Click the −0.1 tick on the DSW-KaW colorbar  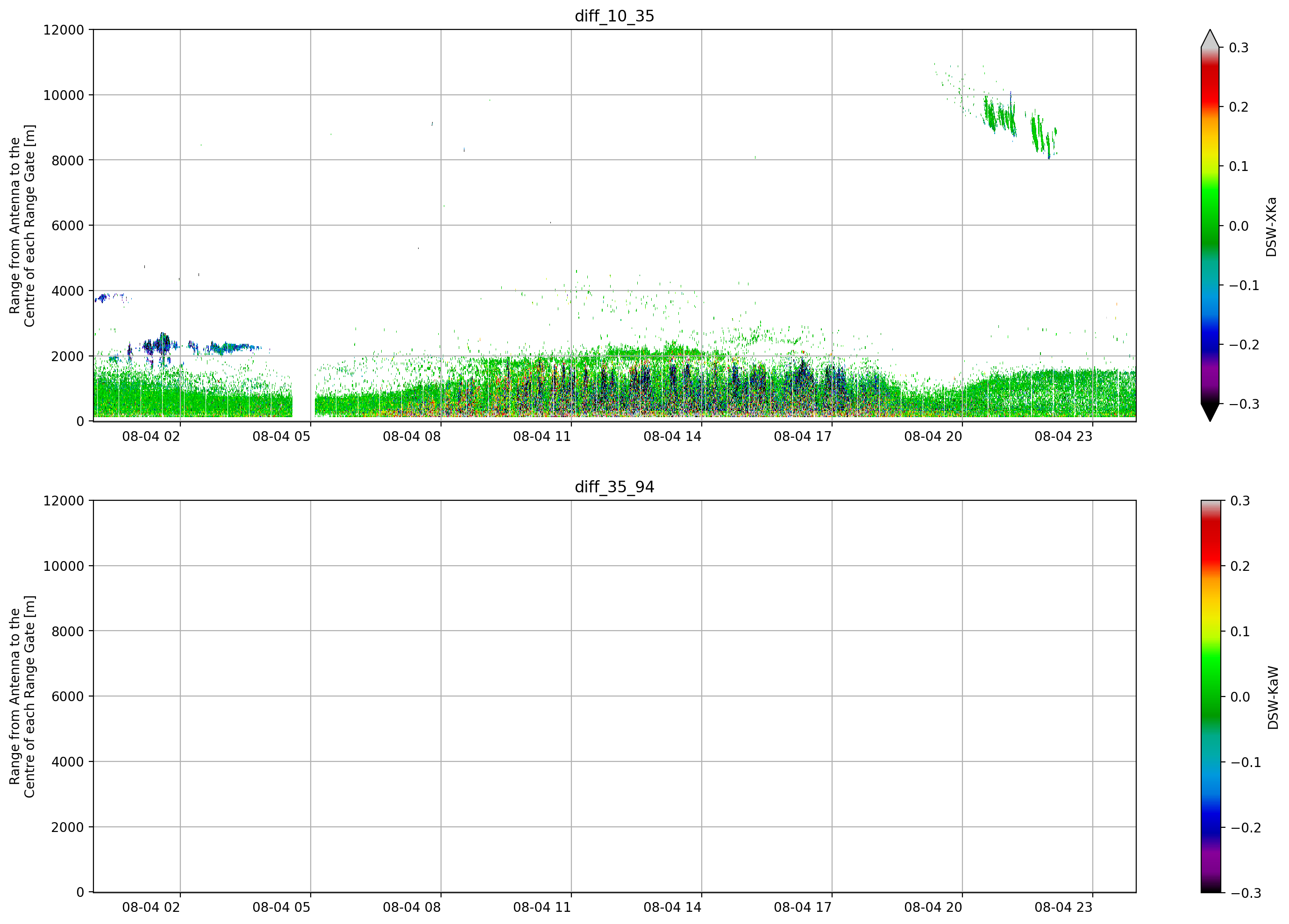(1246, 763)
